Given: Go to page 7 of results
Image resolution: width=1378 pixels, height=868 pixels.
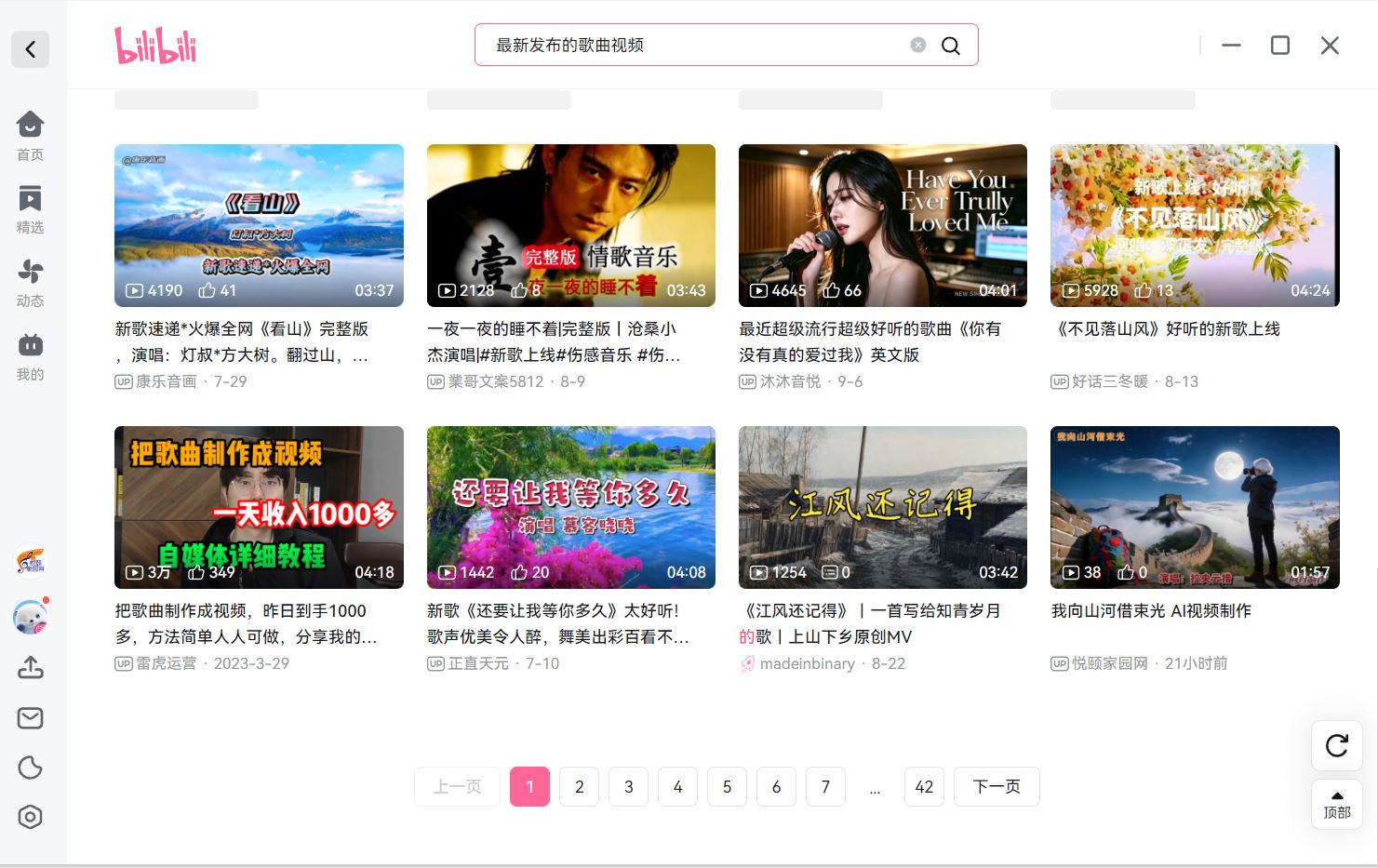Looking at the screenshot, I should click(825, 787).
